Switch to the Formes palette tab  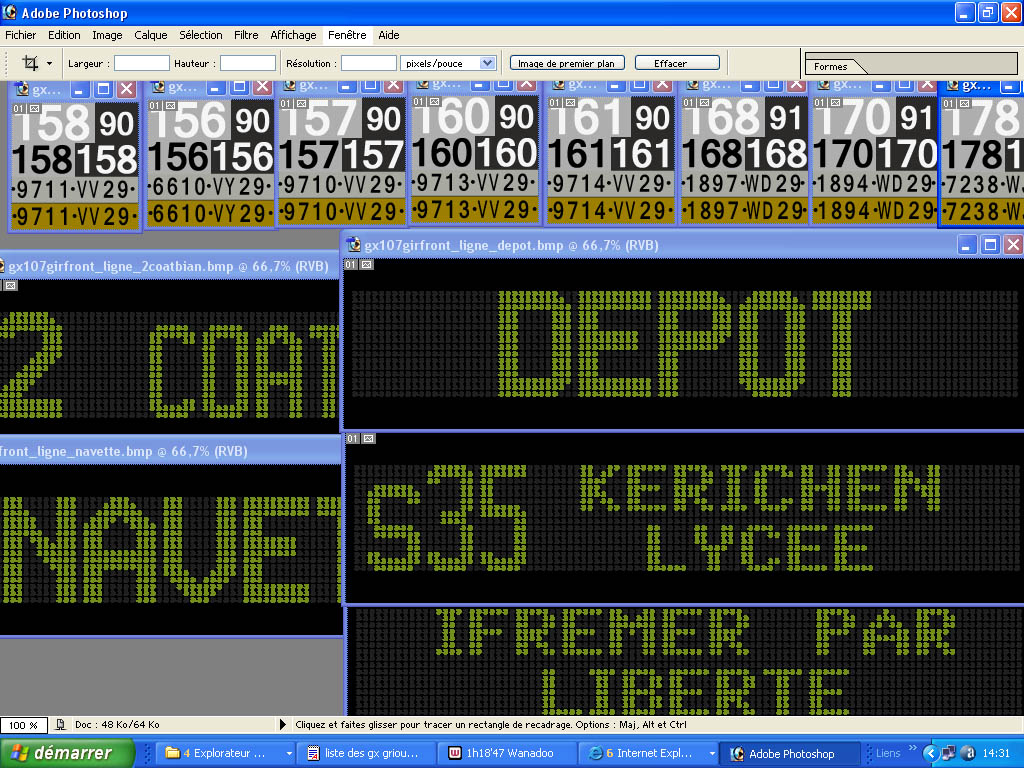point(831,67)
